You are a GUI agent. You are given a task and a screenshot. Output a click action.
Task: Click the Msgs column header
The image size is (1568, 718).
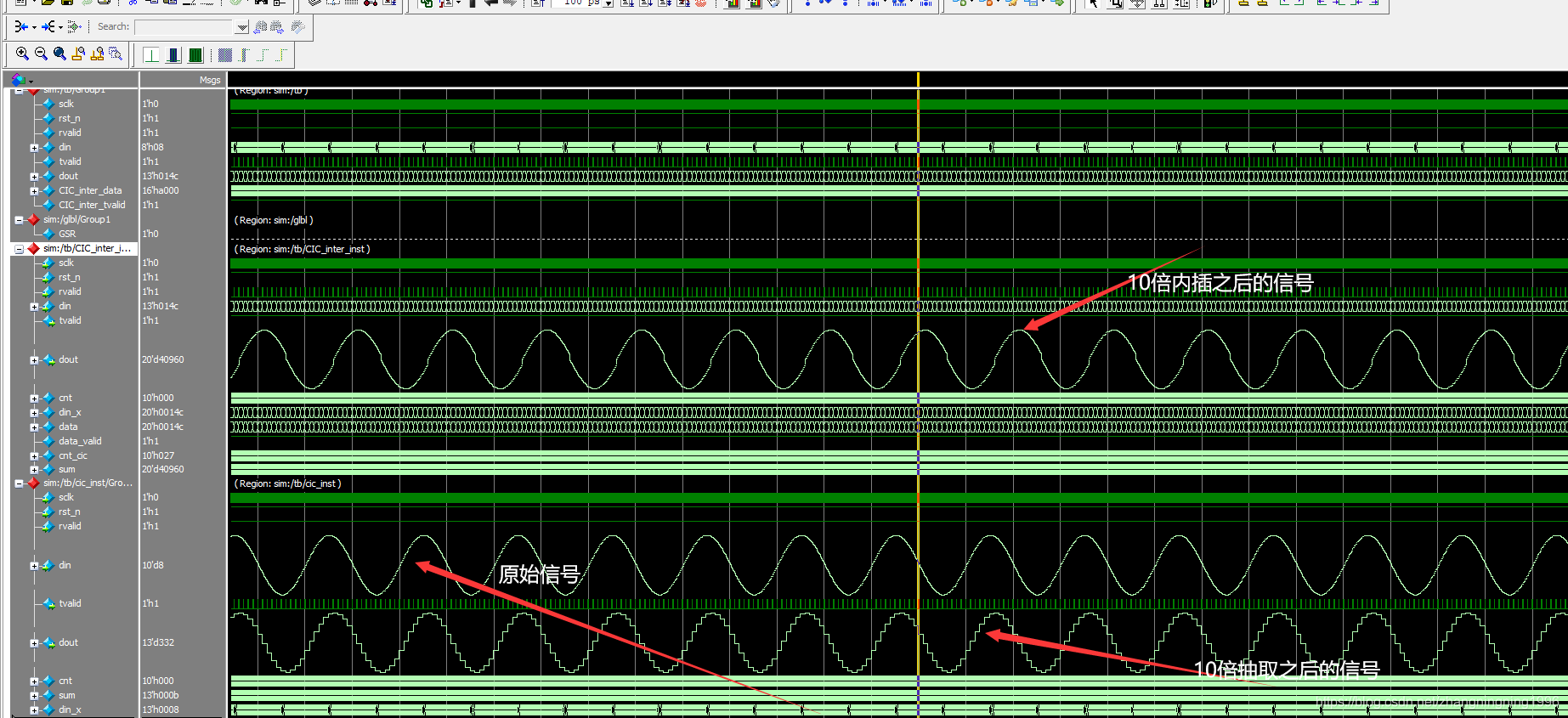210,80
